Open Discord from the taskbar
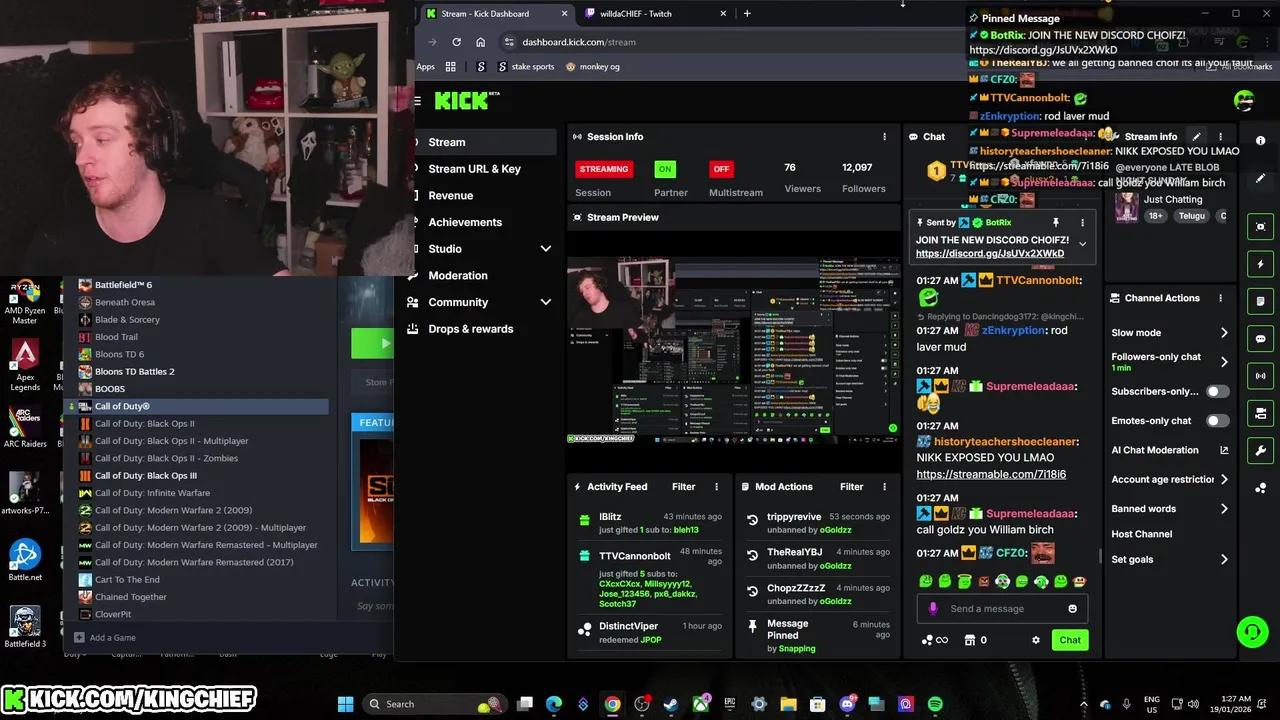This screenshot has width=1280, height=720. click(x=847, y=704)
